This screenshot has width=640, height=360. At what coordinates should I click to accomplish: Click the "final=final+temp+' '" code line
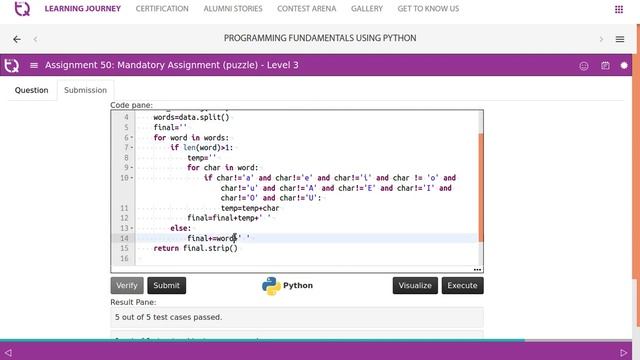229,218
